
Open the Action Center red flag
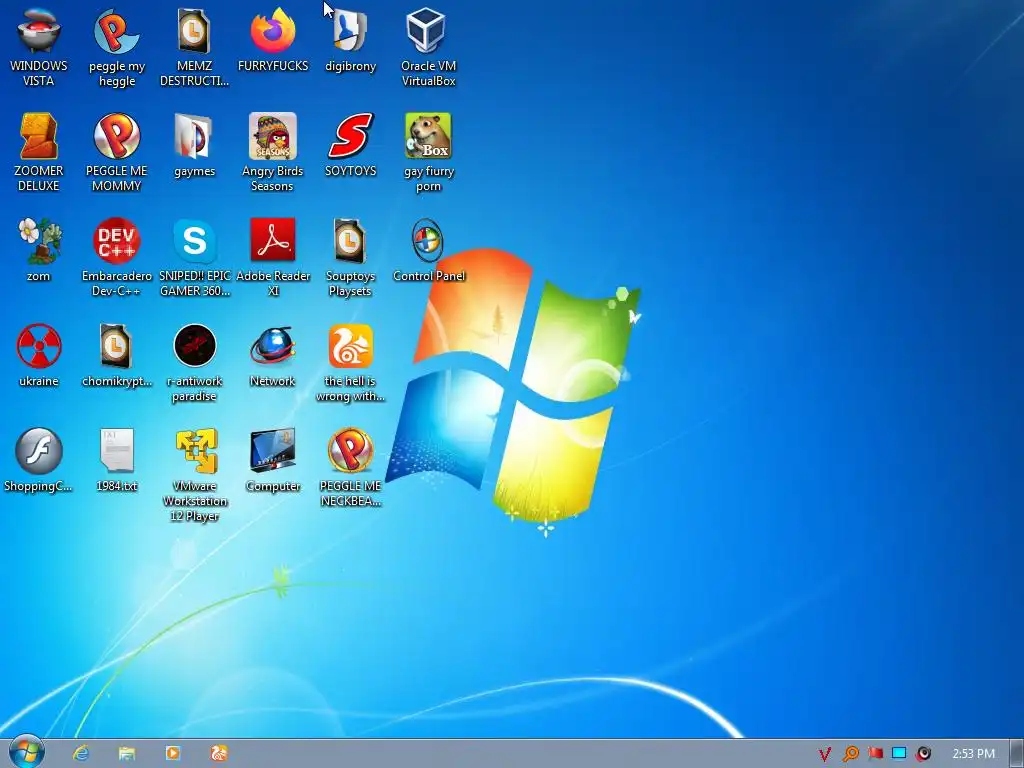[875, 754]
